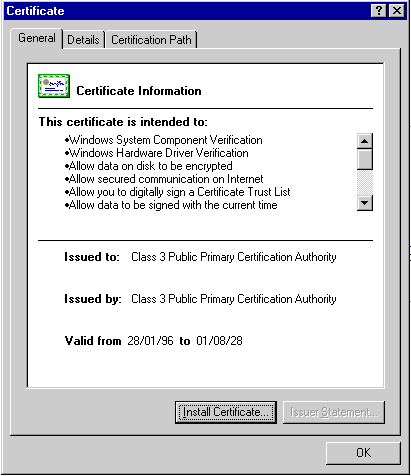Close the Certificate dialog with X
The width and height of the screenshot is (411, 476).
click(x=397, y=11)
